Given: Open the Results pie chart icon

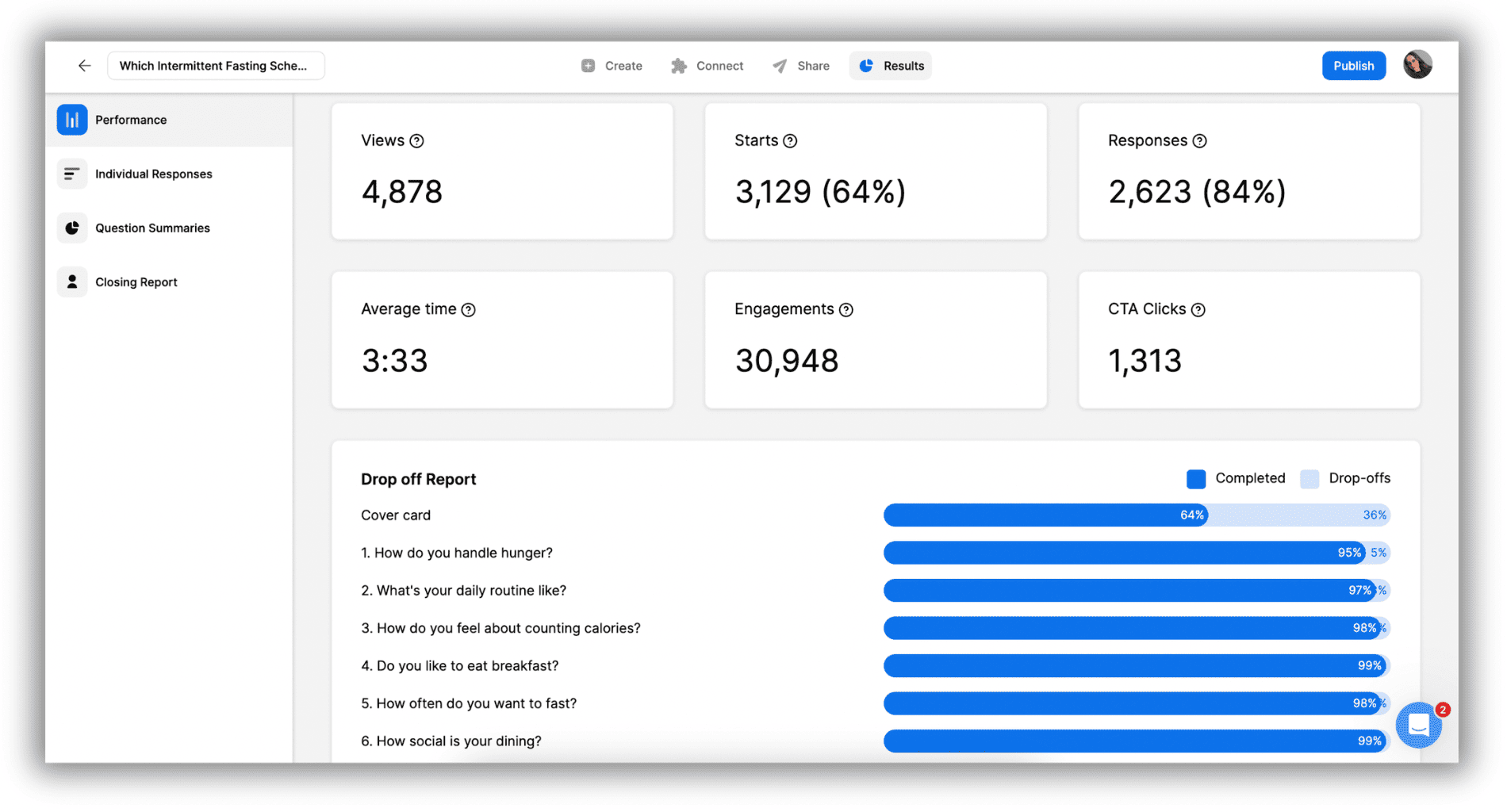Looking at the screenshot, I should (x=866, y=66).
